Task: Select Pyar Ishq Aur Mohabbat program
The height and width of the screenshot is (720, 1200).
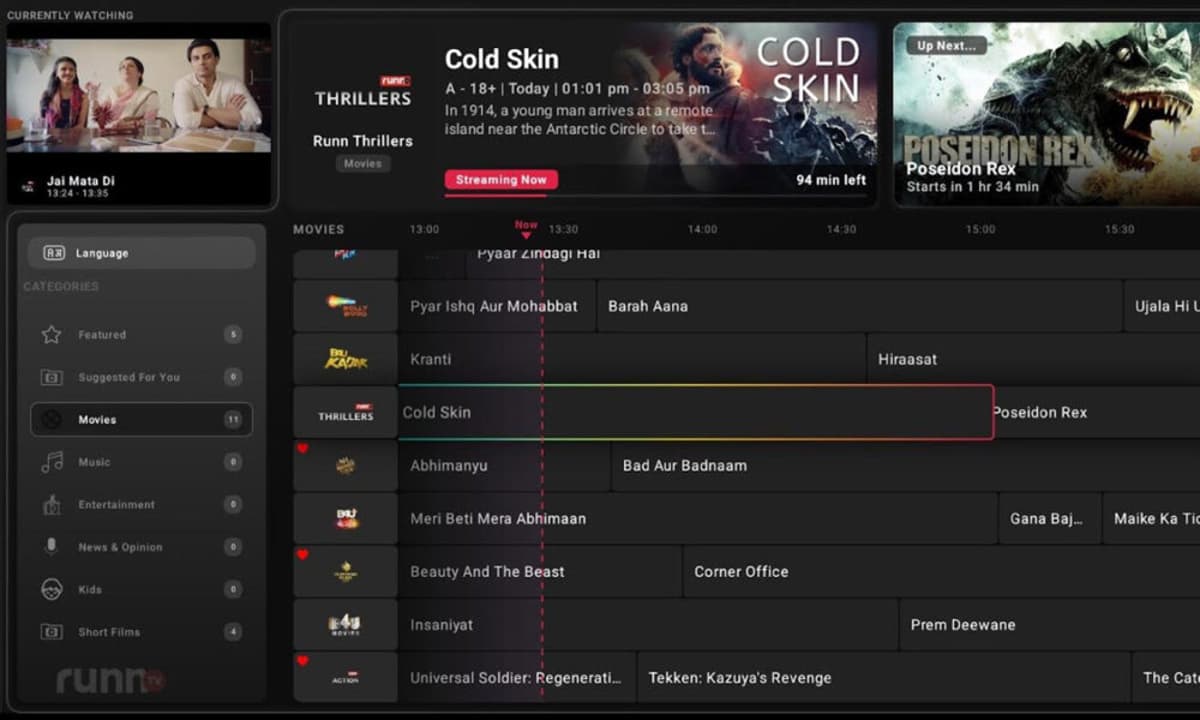Action: [497, 306]
